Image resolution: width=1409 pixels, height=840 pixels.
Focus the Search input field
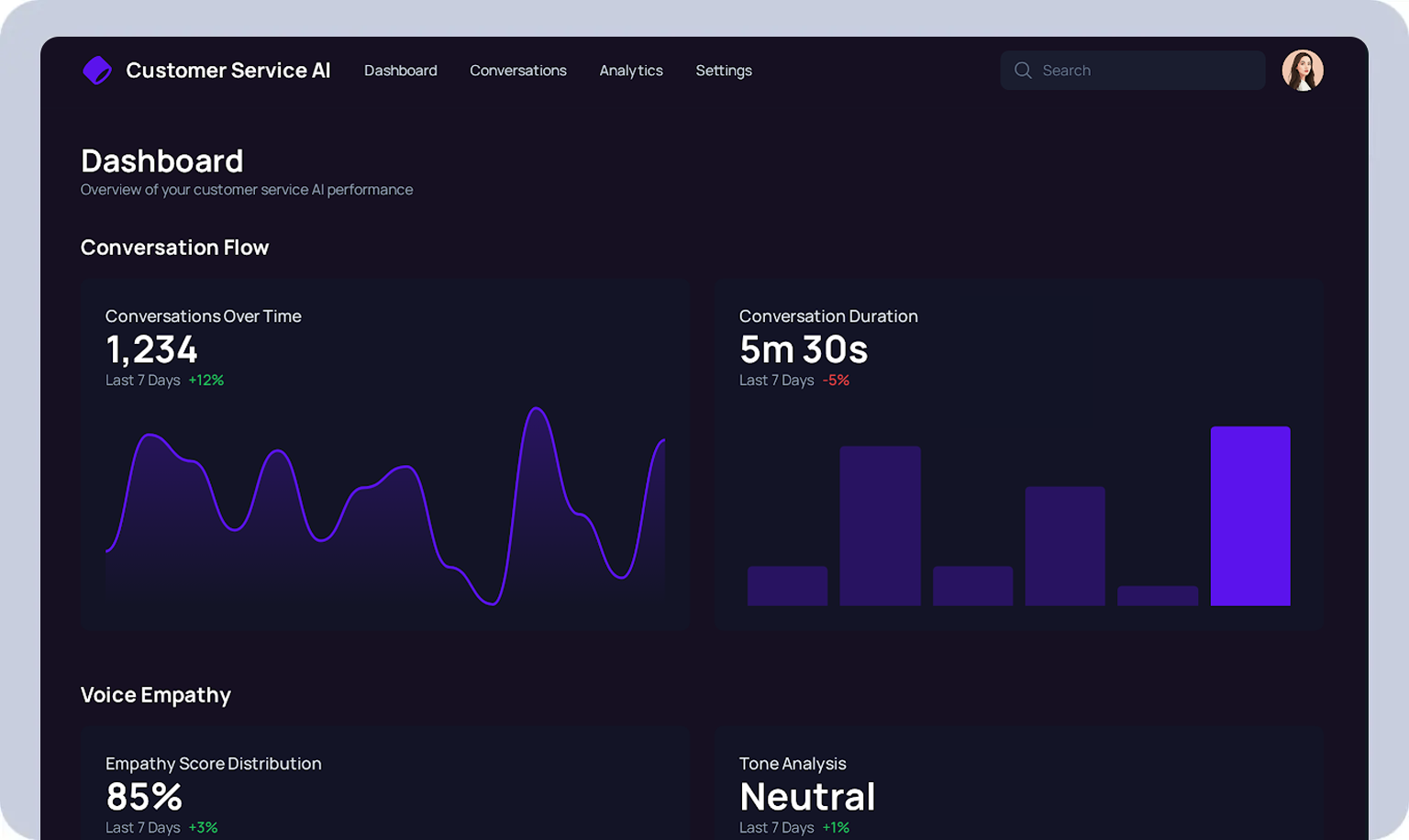point(1147,71)
